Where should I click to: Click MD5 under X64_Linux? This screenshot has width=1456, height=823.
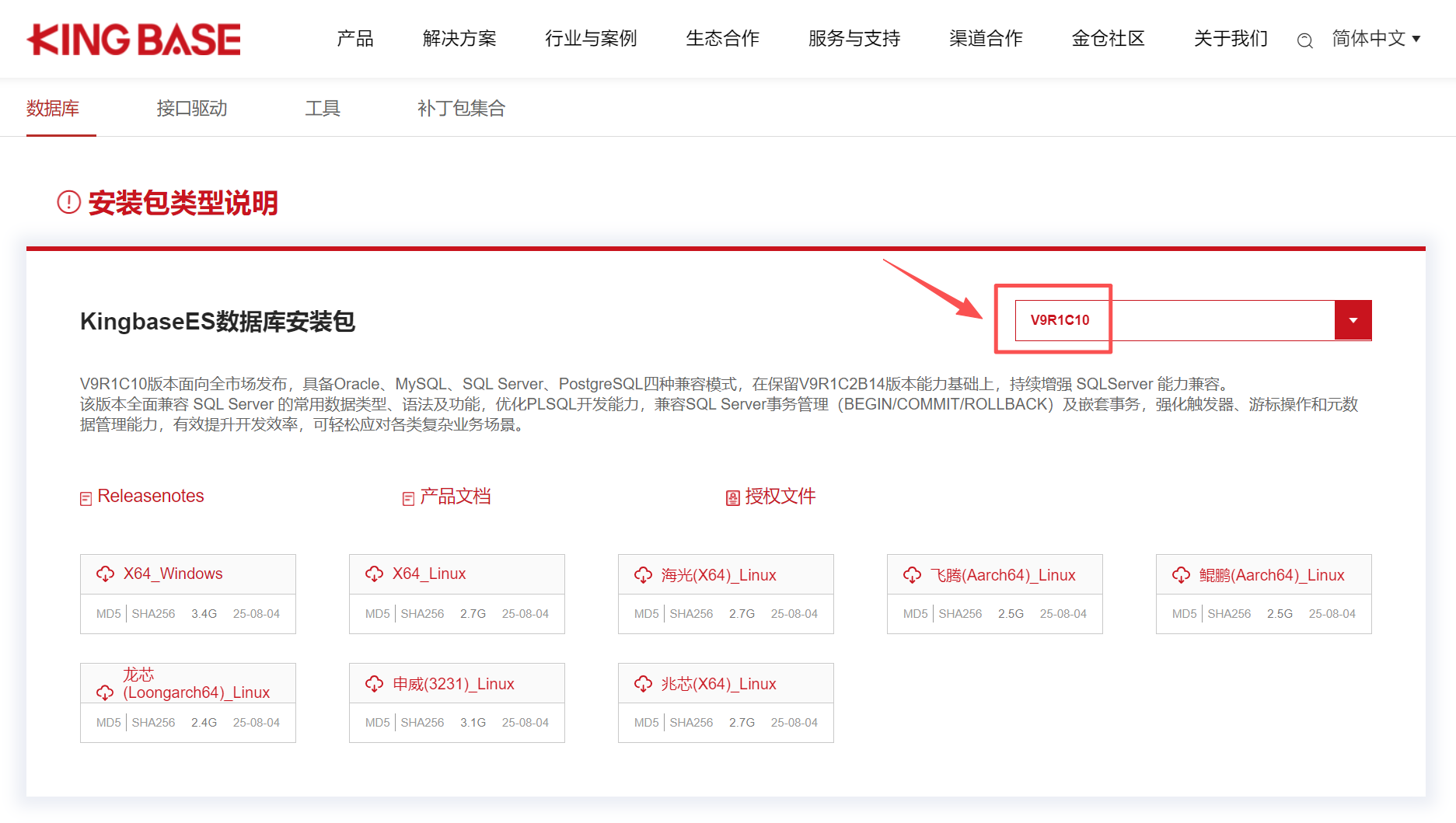click(x=378, y=613)
